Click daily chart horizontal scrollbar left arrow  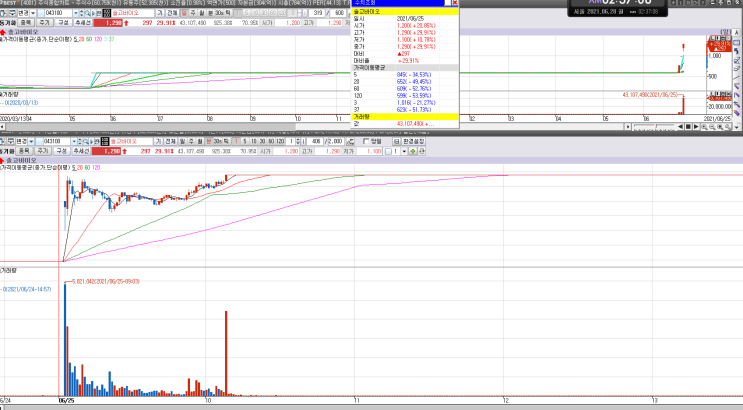point(2,127)
